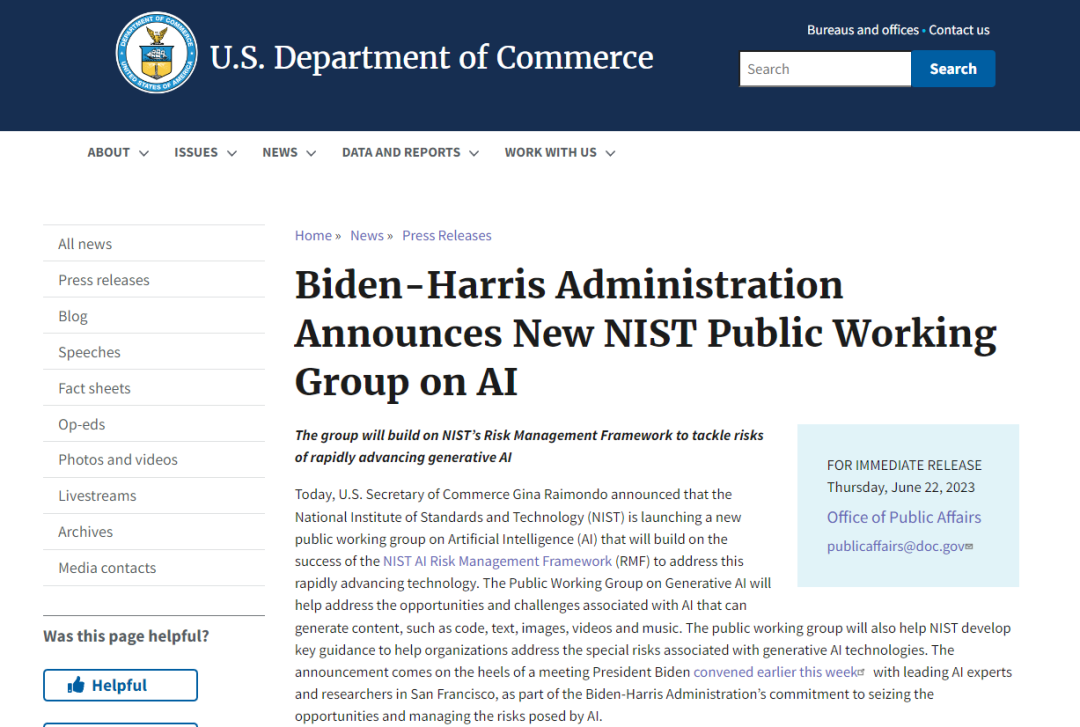Click the article headline about NIST Working Group
The height and width of the screenshot is (727, 1080).
click(x=645, y=333)
